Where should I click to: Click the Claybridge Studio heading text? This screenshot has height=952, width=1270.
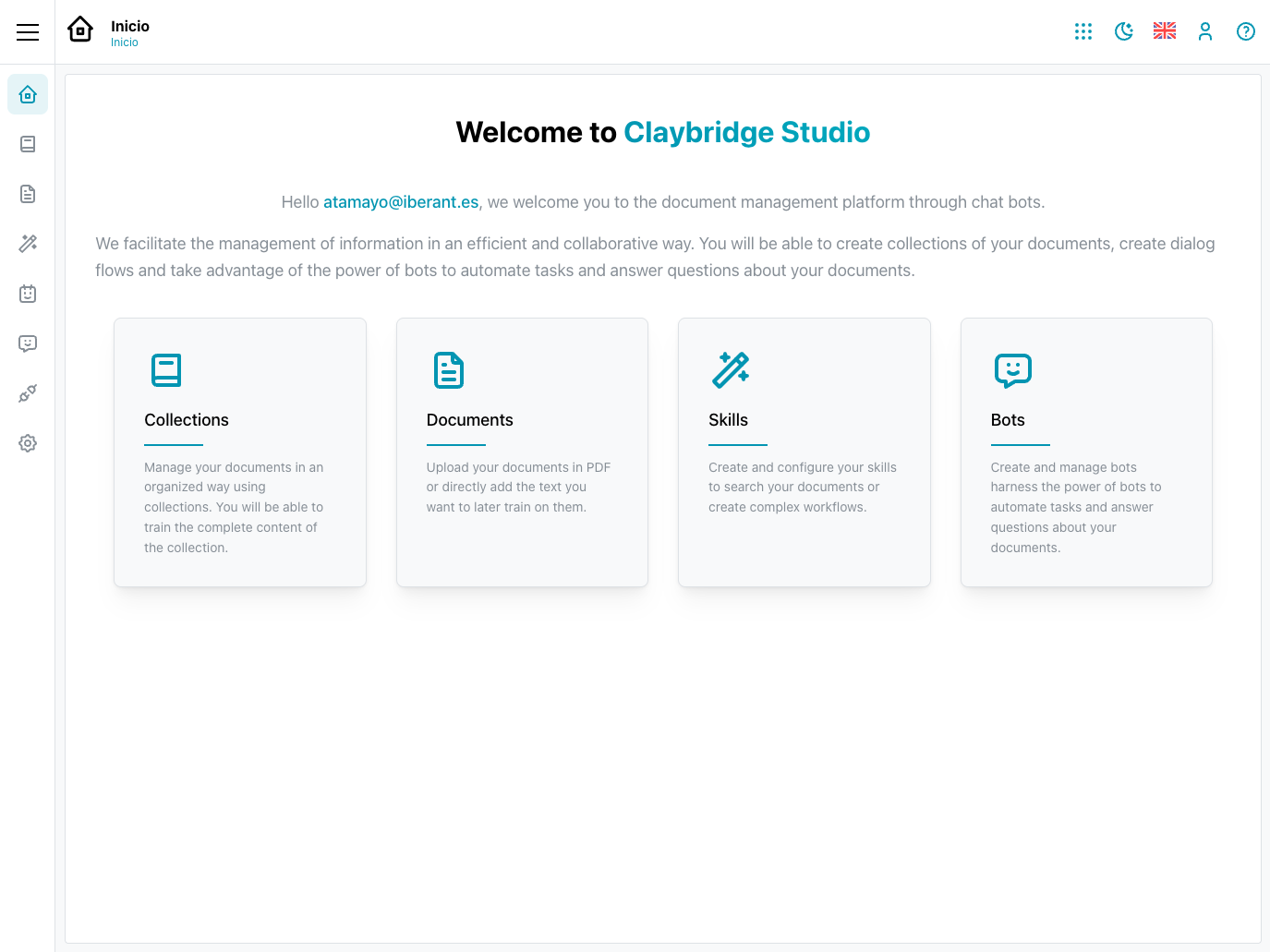click(747, 132)
